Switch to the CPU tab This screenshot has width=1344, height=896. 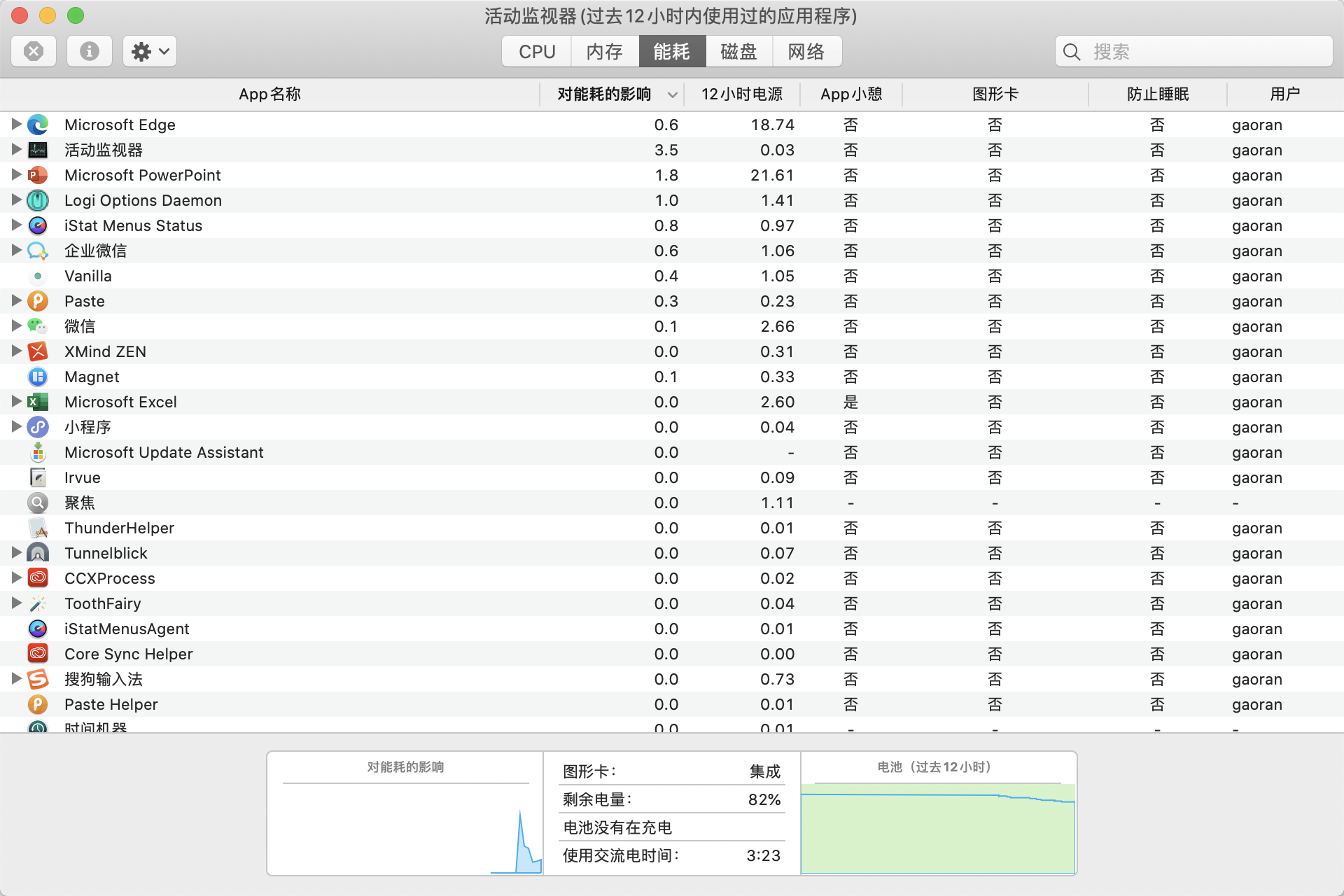coord(537,52)
